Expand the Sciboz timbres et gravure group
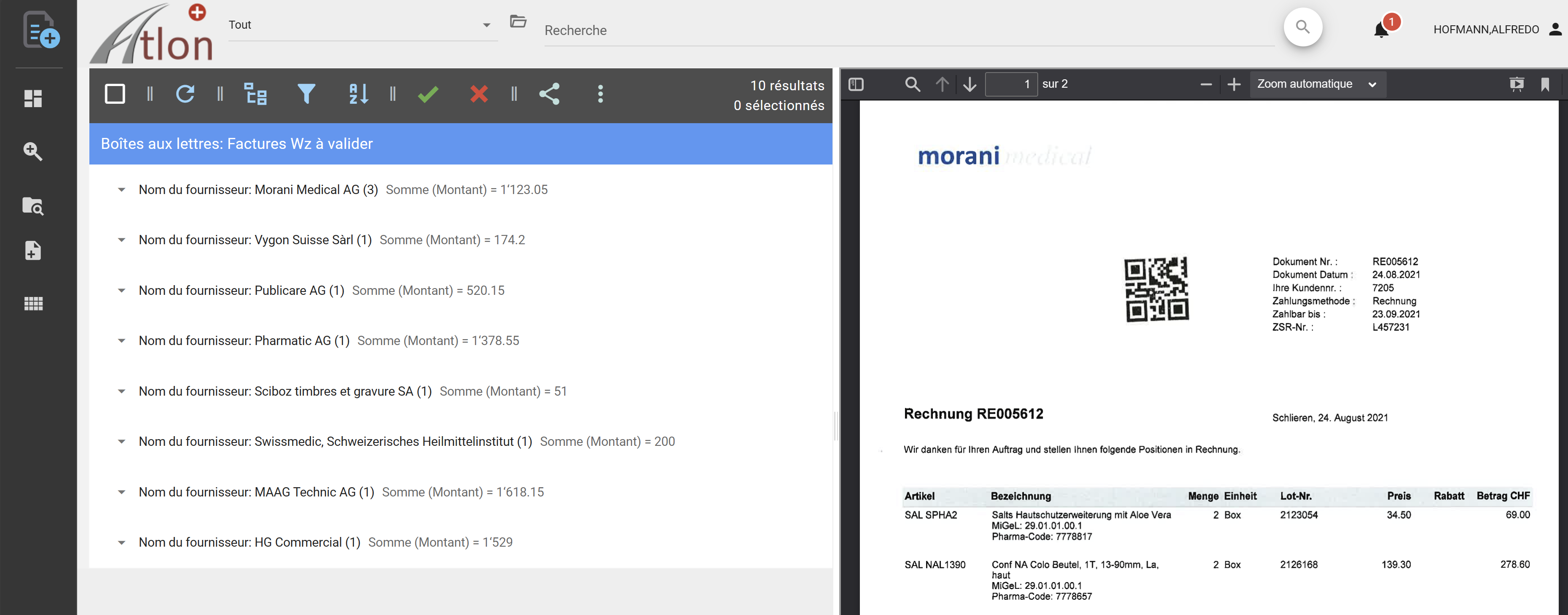 (x=122, y=391)
